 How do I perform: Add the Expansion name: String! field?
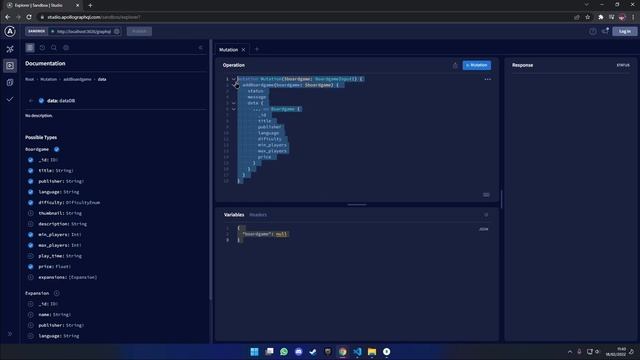click(31, 315)
